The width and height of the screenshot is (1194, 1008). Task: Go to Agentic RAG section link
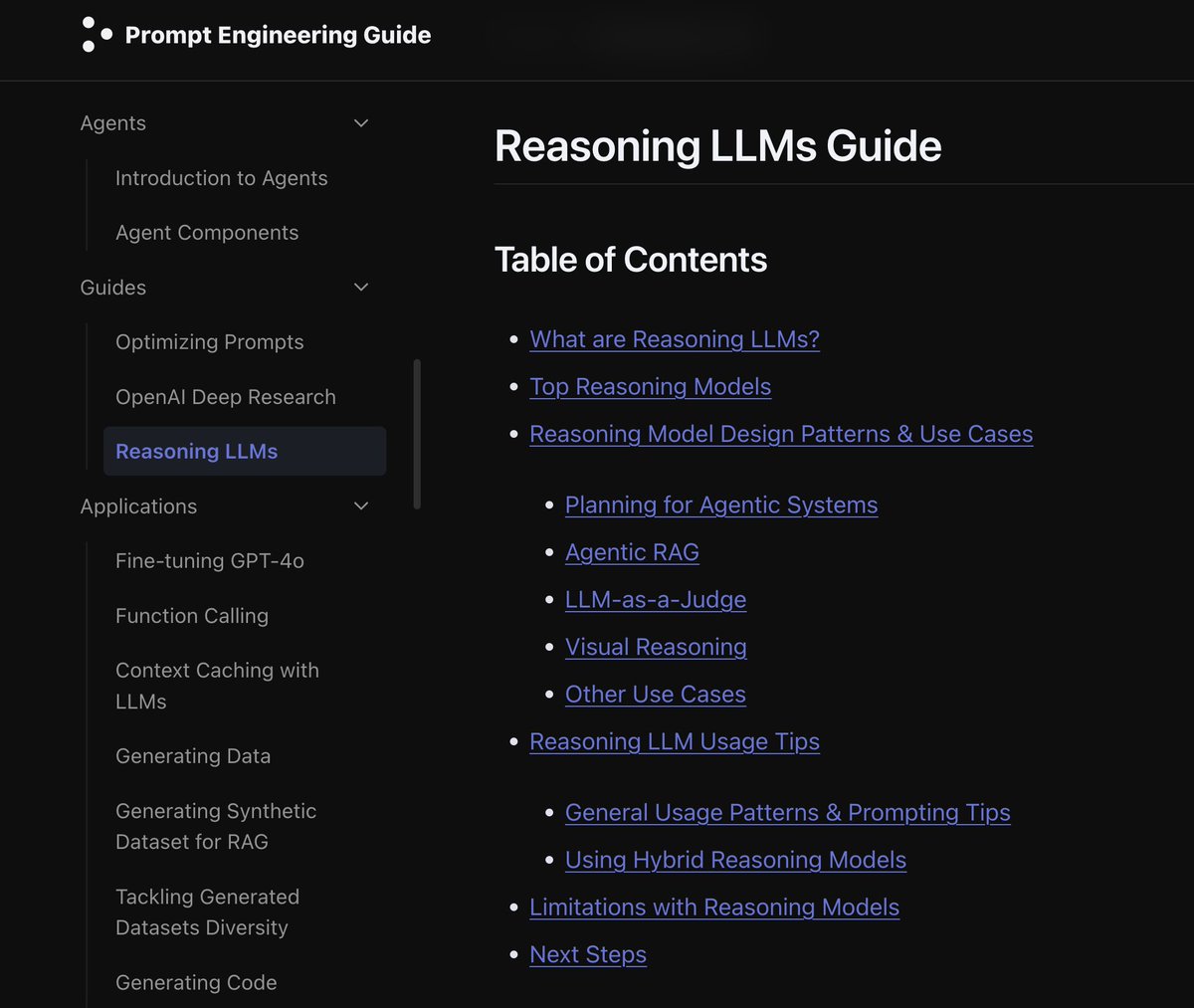[632, 552]
